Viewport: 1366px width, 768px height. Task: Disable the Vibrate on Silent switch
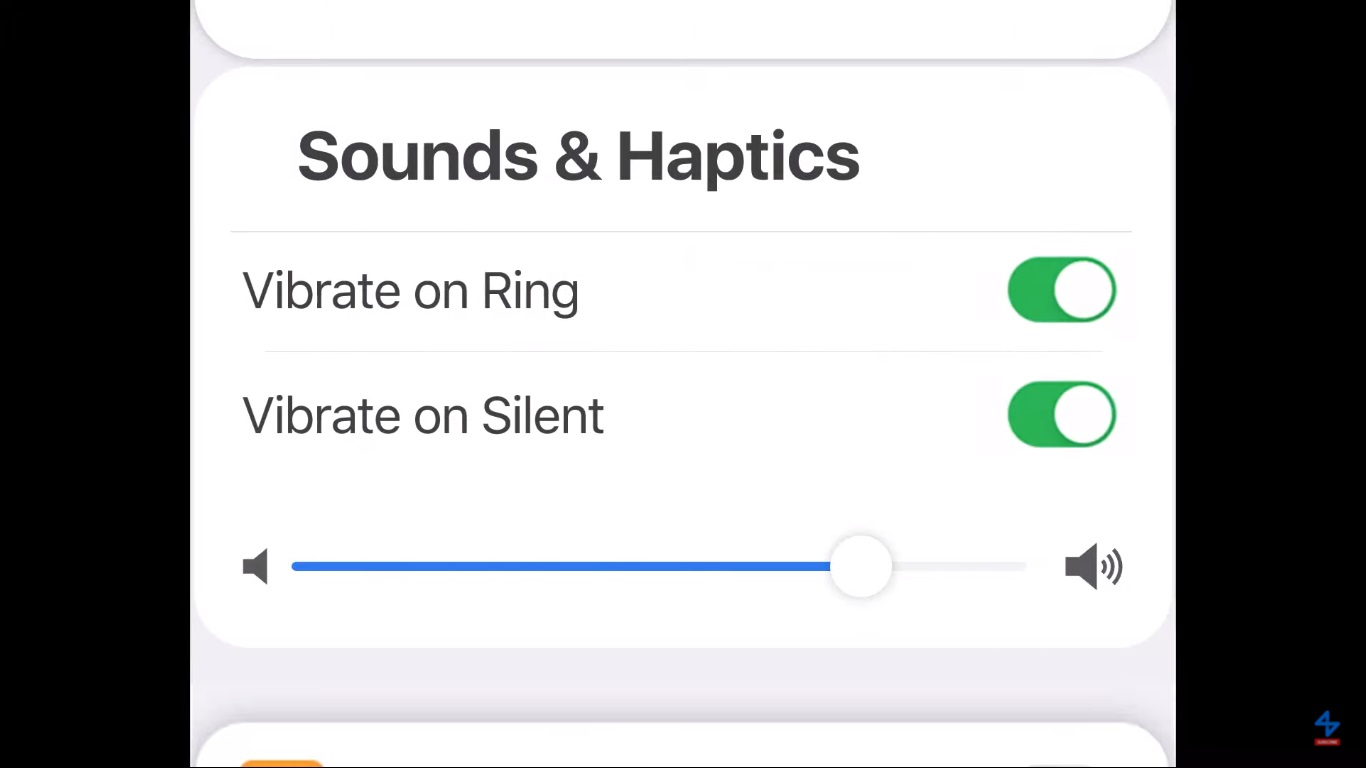coord(1061,414)
